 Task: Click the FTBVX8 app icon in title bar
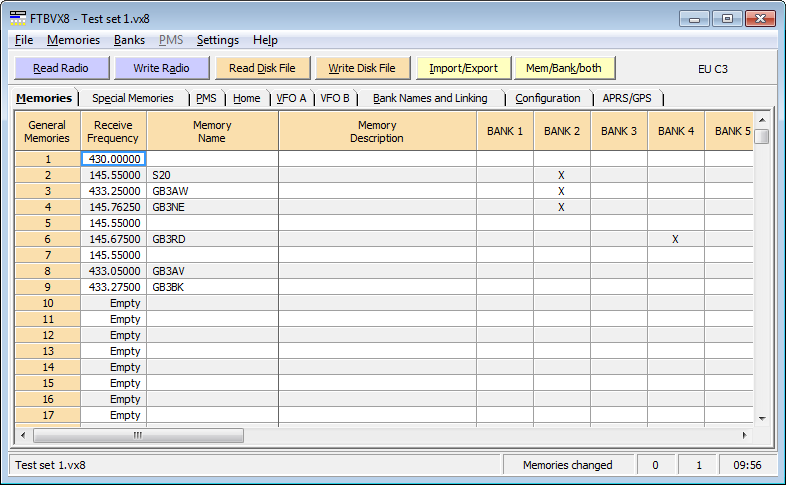pyautogui.click(x=18, y=18)
